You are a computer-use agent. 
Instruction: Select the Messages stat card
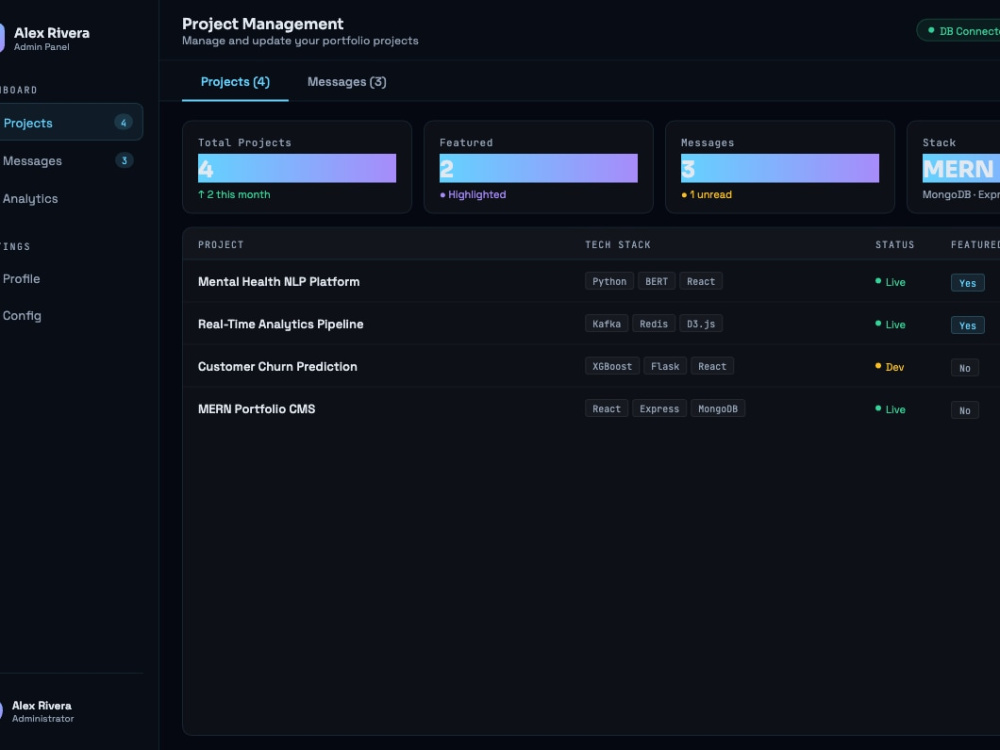(x=779, y=167)
